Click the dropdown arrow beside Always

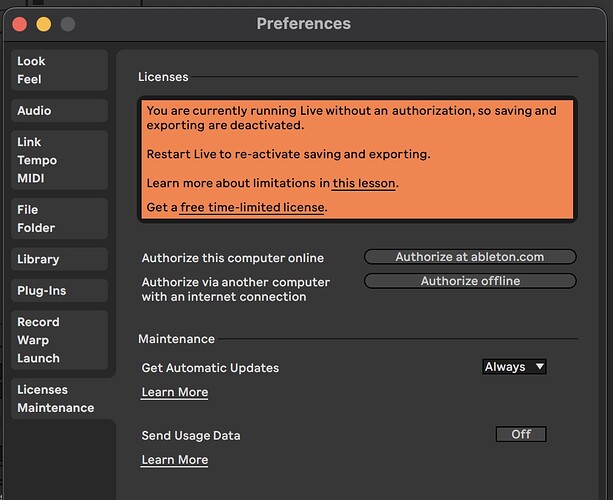540,367
